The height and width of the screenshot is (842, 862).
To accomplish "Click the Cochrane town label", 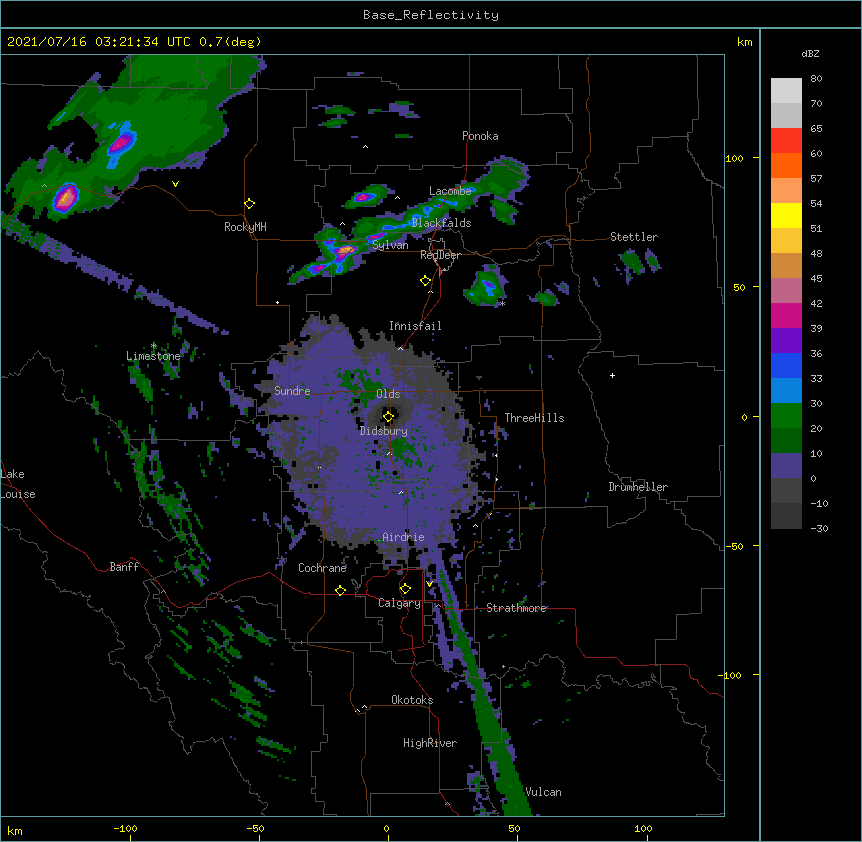I will pyautogui.click(x=322, y=568).
